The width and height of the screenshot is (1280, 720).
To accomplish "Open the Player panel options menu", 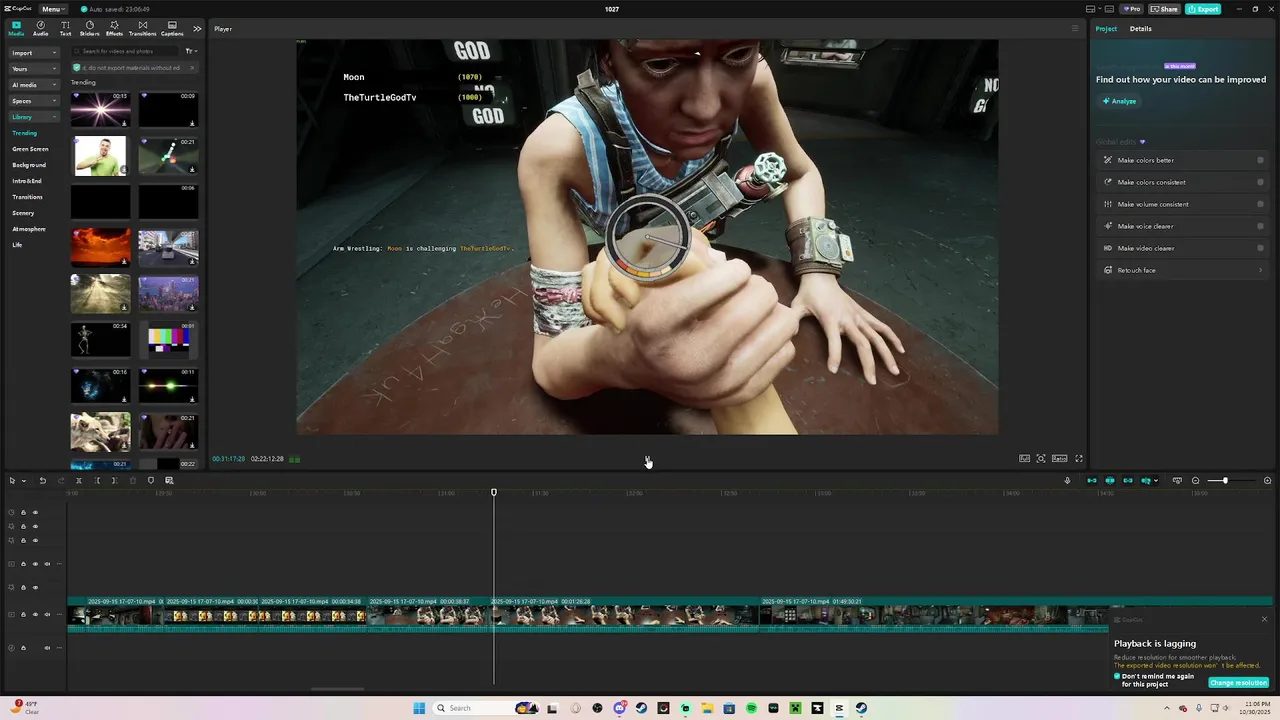I will click(1075, 28).
